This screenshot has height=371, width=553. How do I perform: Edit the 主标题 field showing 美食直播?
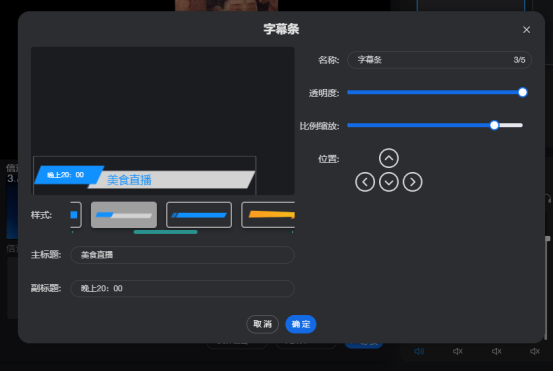[x=182, y=255]
